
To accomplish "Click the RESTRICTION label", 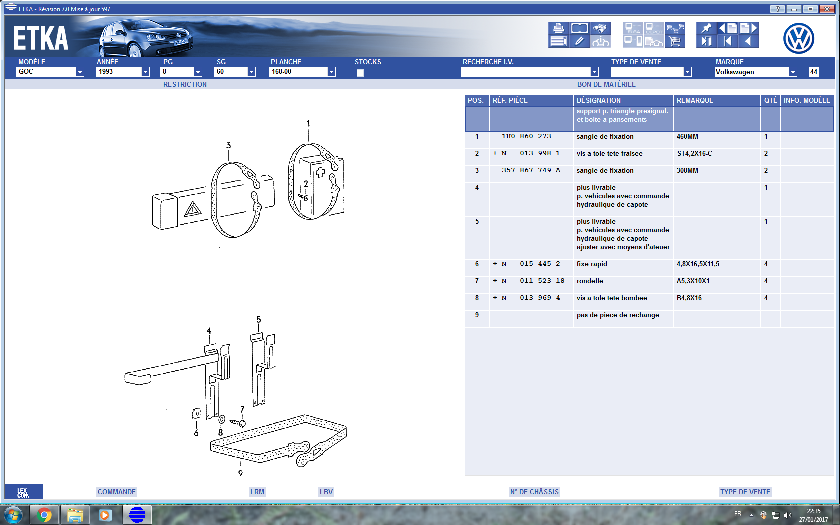I will point(185,85).
